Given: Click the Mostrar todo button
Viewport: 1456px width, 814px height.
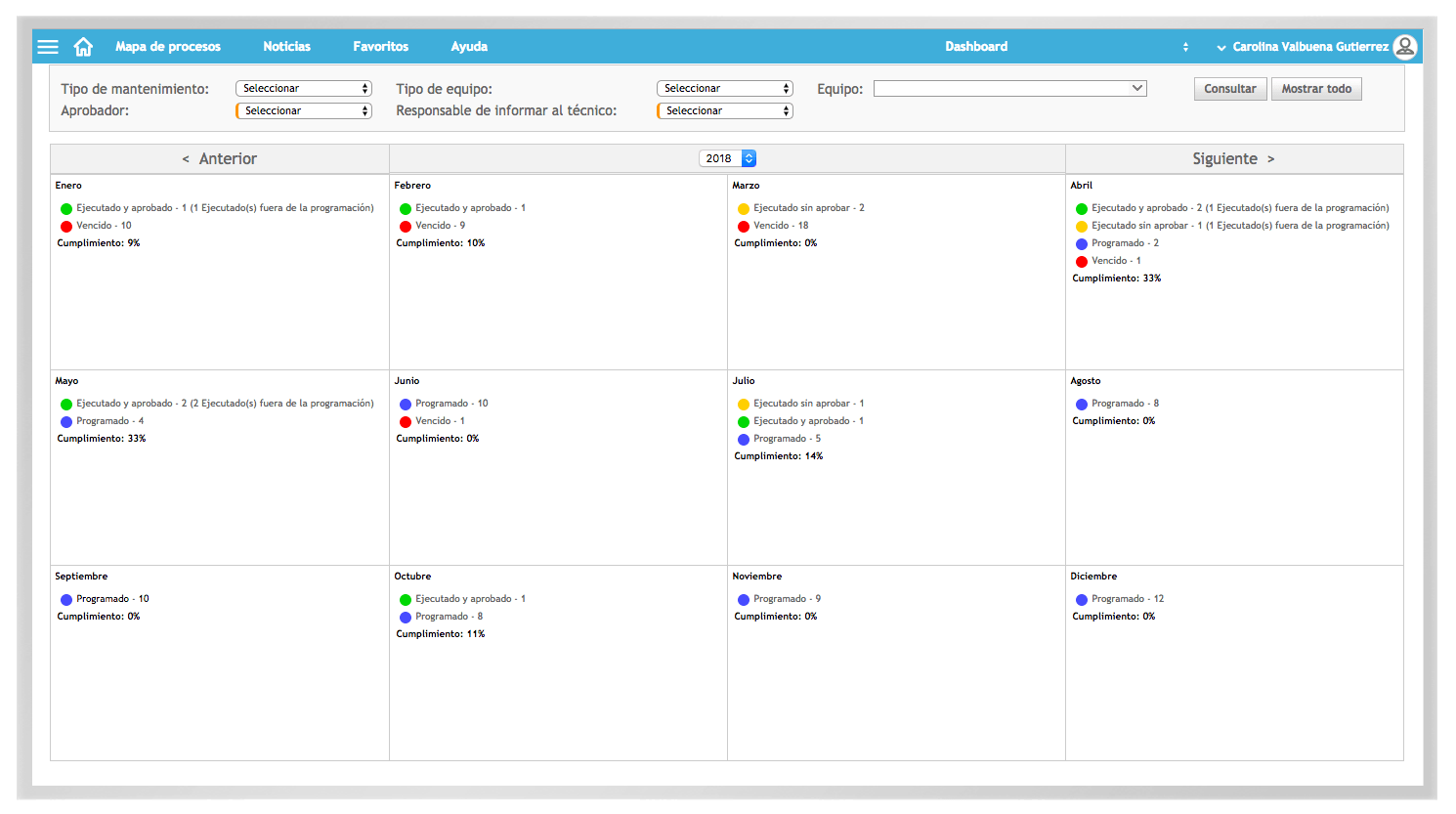Looking at the screenshot, I should (1316, 89).
